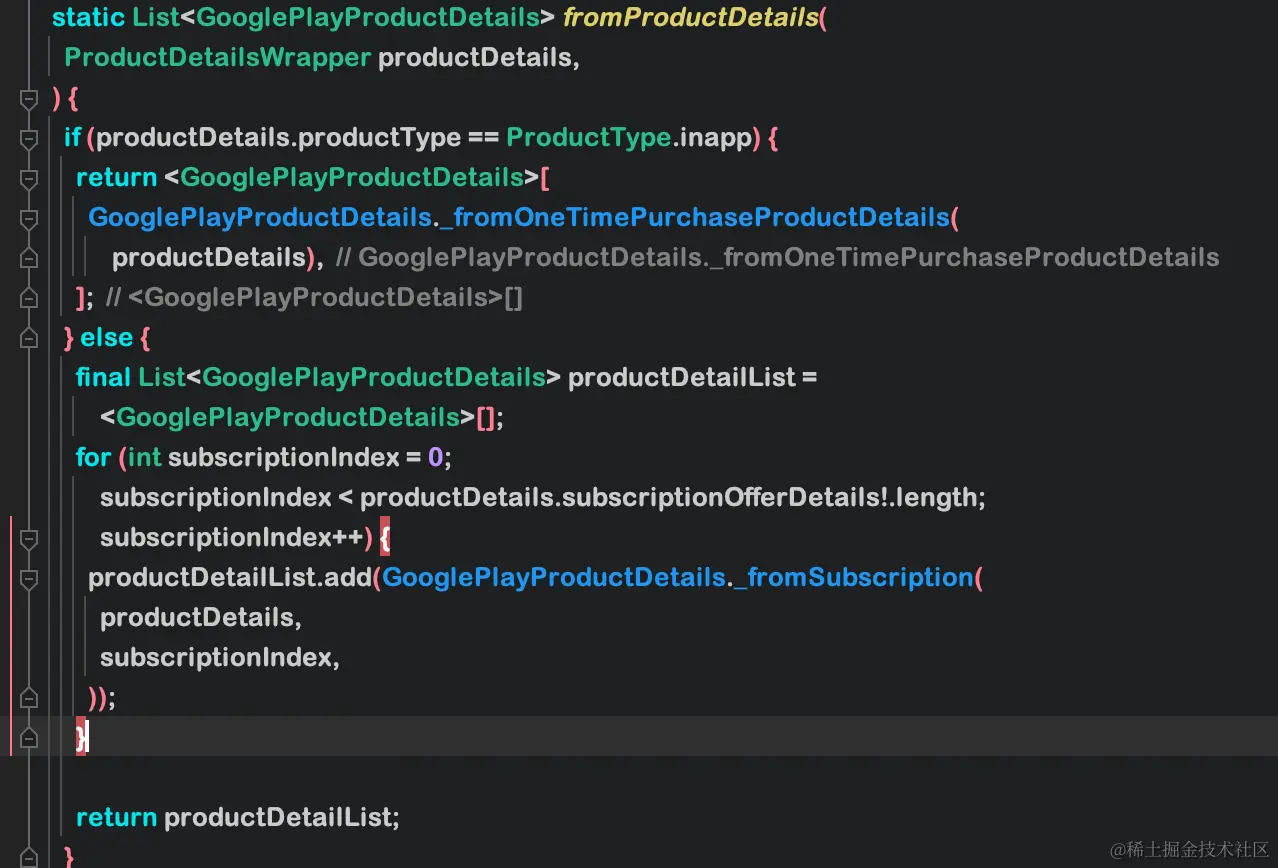Collapse the "} else {" block
This screenshot has width=1278, height=868.
click(x=28, y=338)
